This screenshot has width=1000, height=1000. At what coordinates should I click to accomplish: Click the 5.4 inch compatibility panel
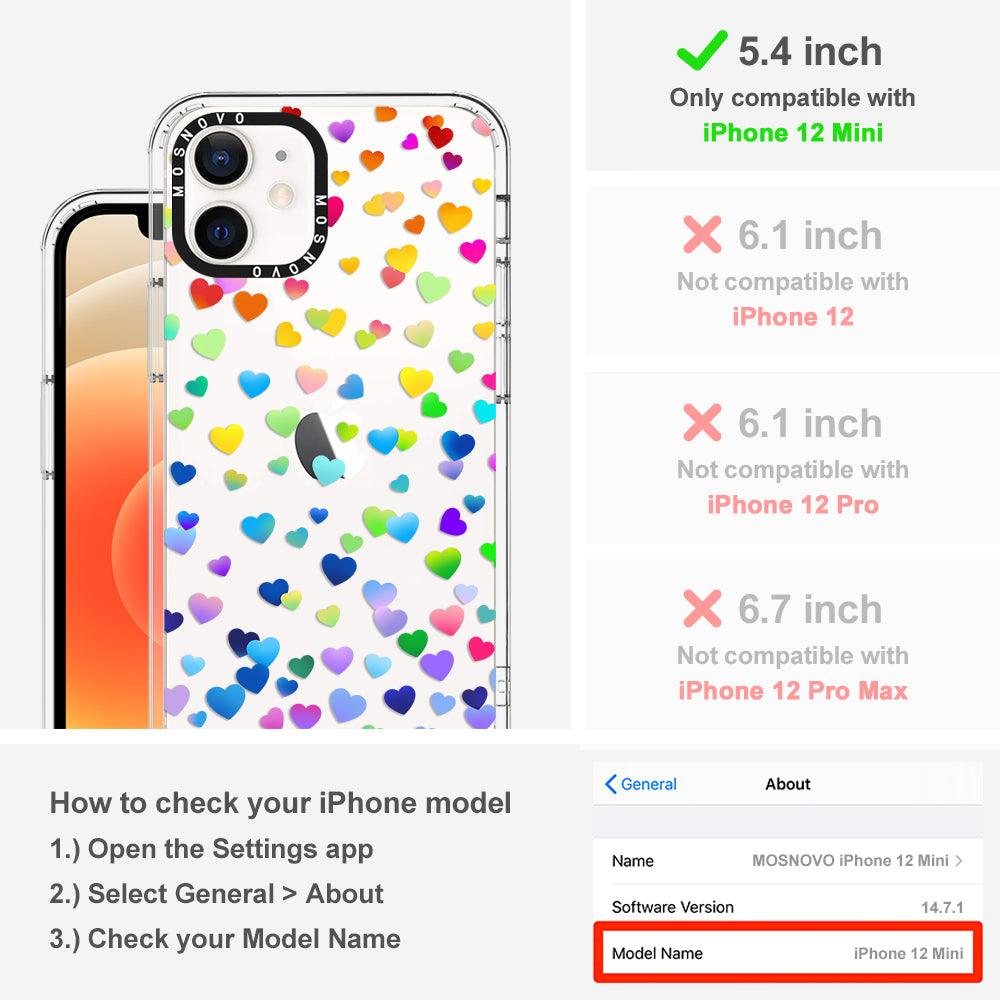(793, 85)
